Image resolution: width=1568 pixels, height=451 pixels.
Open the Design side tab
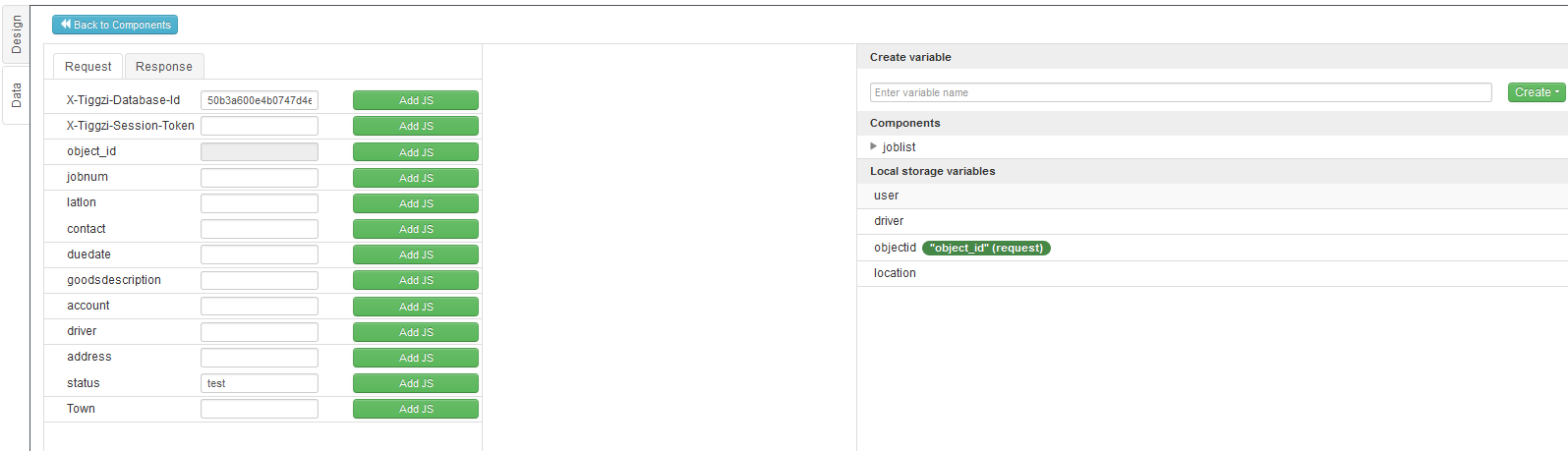tap(16, 34)
